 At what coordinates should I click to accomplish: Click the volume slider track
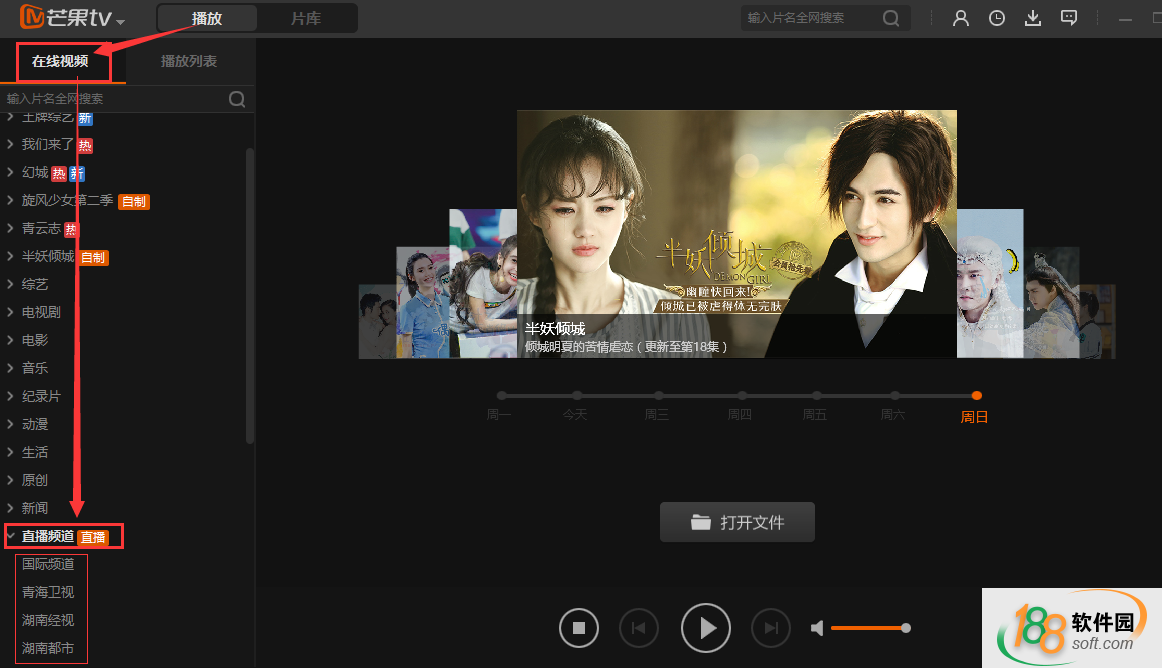pyautogui.click(x=866, y=628)
